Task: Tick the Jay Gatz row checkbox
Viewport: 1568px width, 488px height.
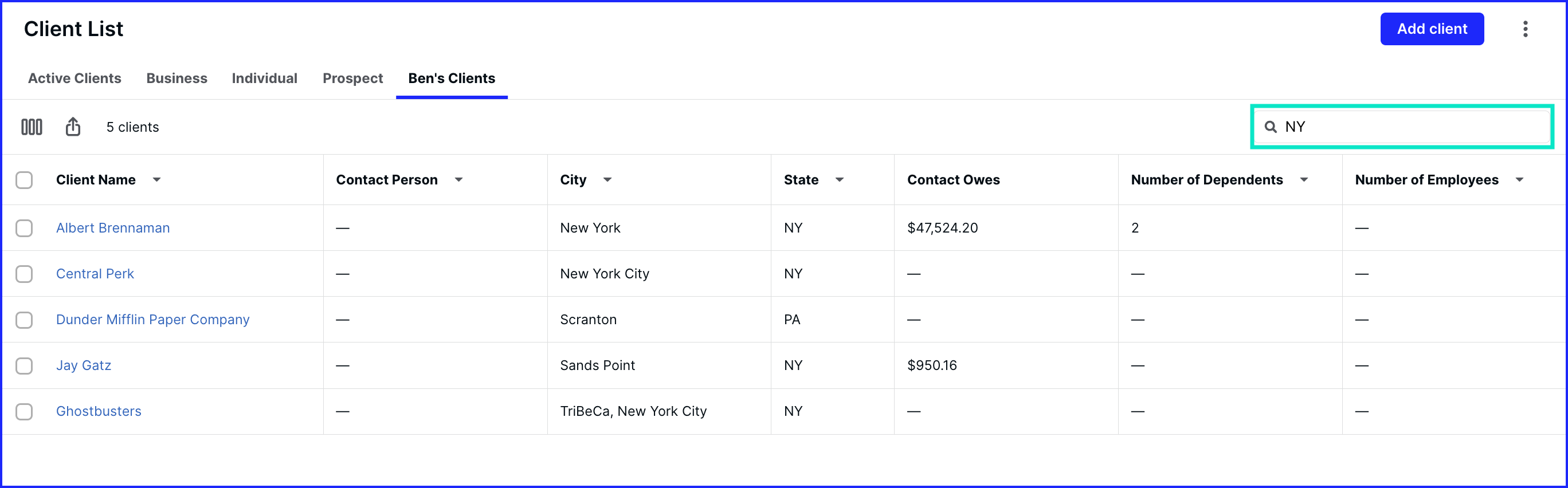Action: (x=24, y=365)
